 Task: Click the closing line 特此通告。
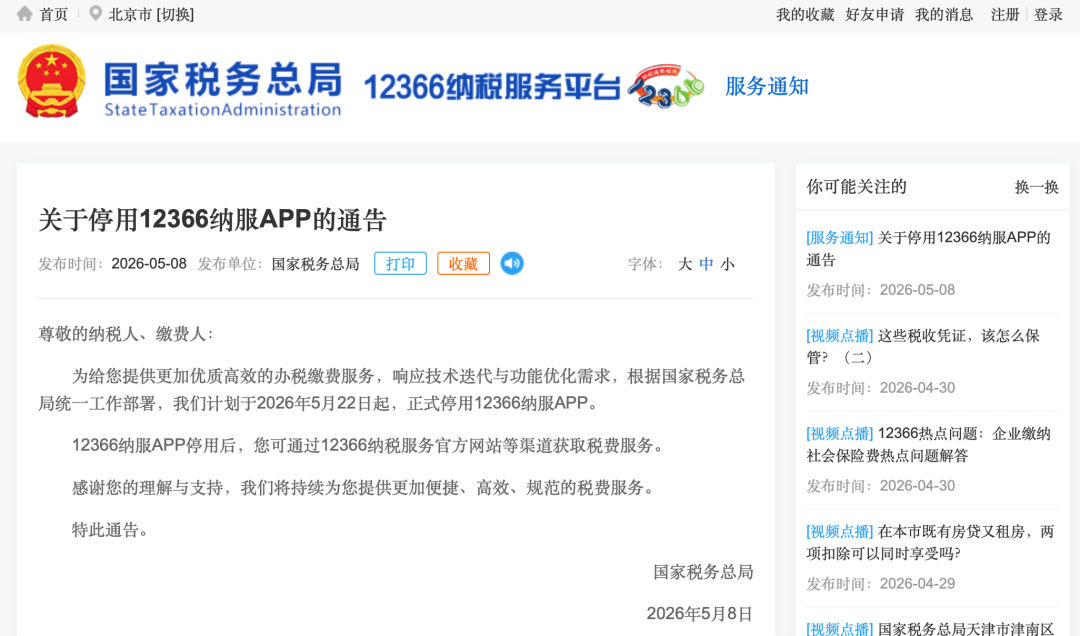[110, 530]
